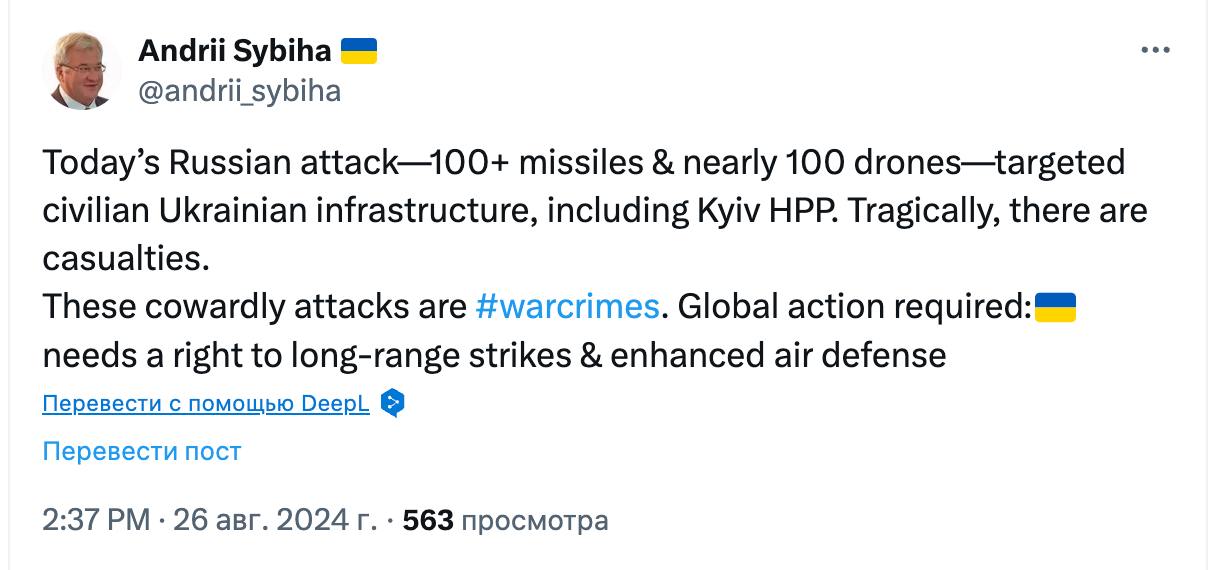Click the word "casualties." in the post
This screenshot has height=570, width=1210.
pos(126,259)
